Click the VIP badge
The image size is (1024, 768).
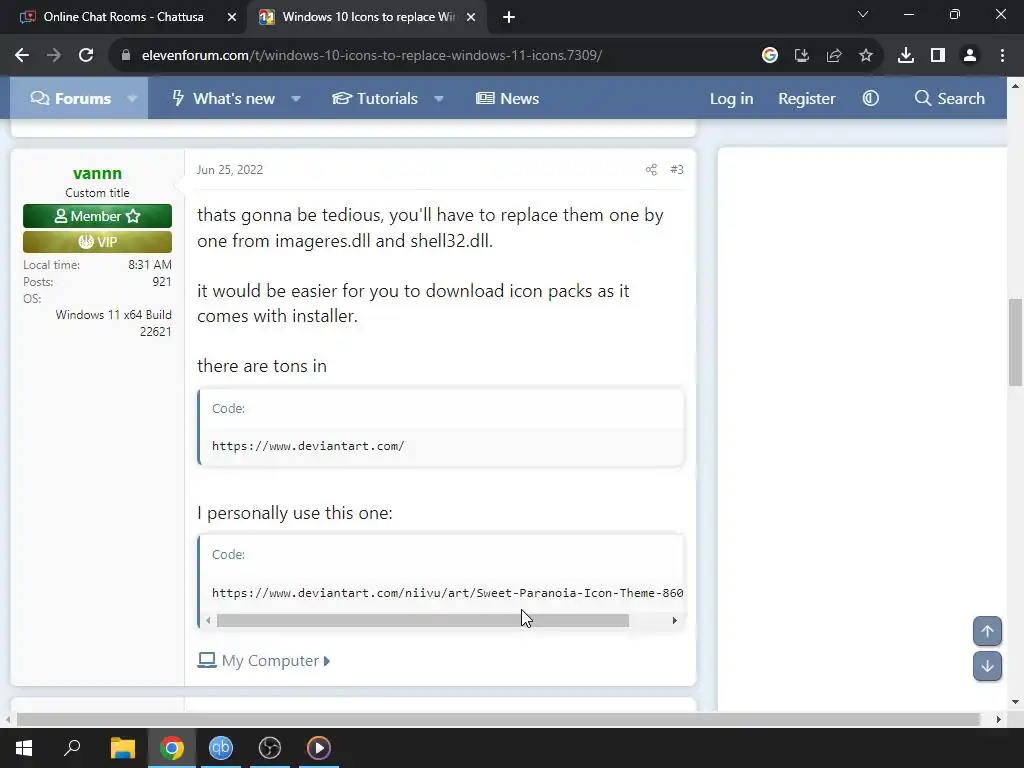click(97, 242)
